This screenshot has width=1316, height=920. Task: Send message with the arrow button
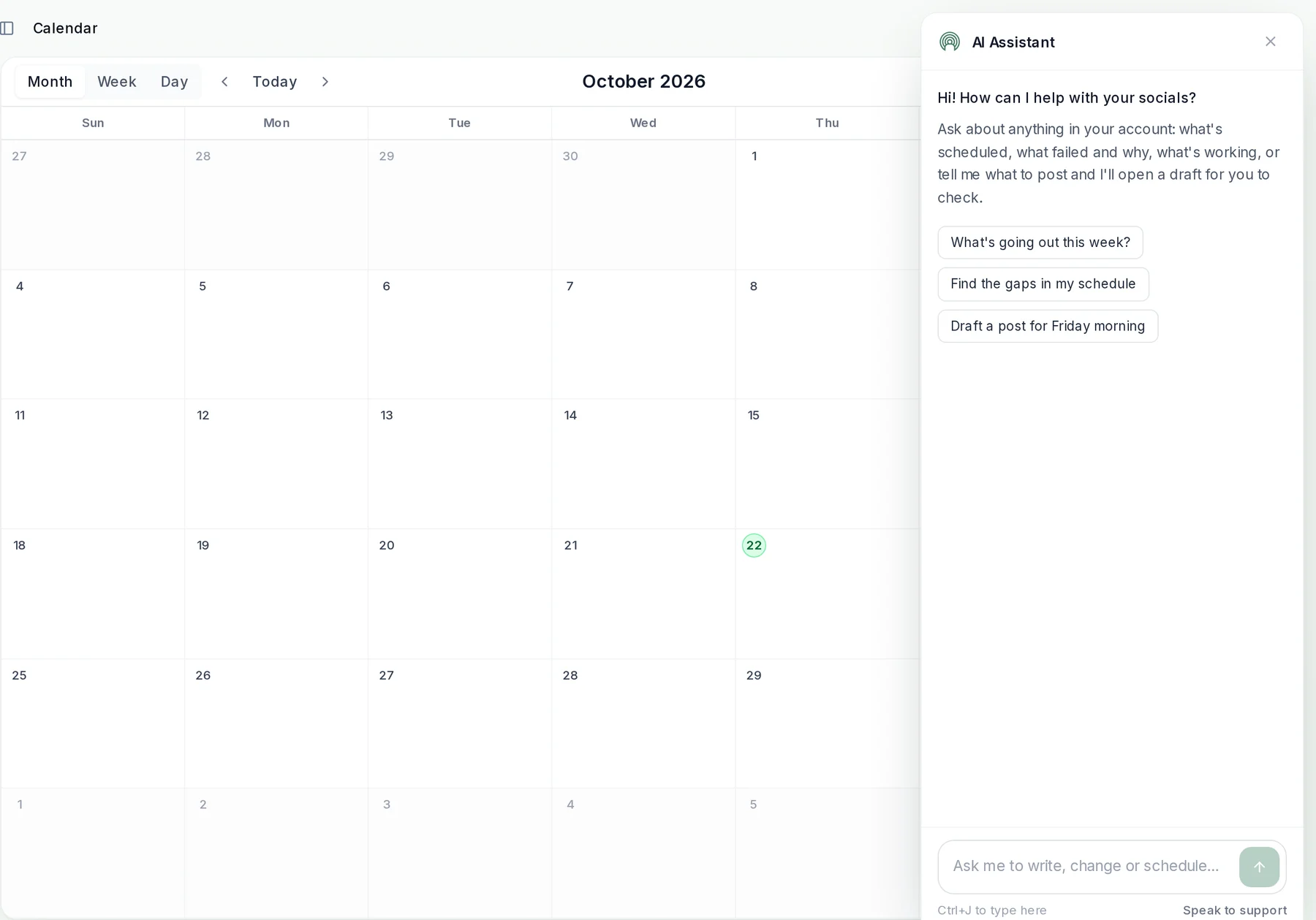(x=1259, y=867)
